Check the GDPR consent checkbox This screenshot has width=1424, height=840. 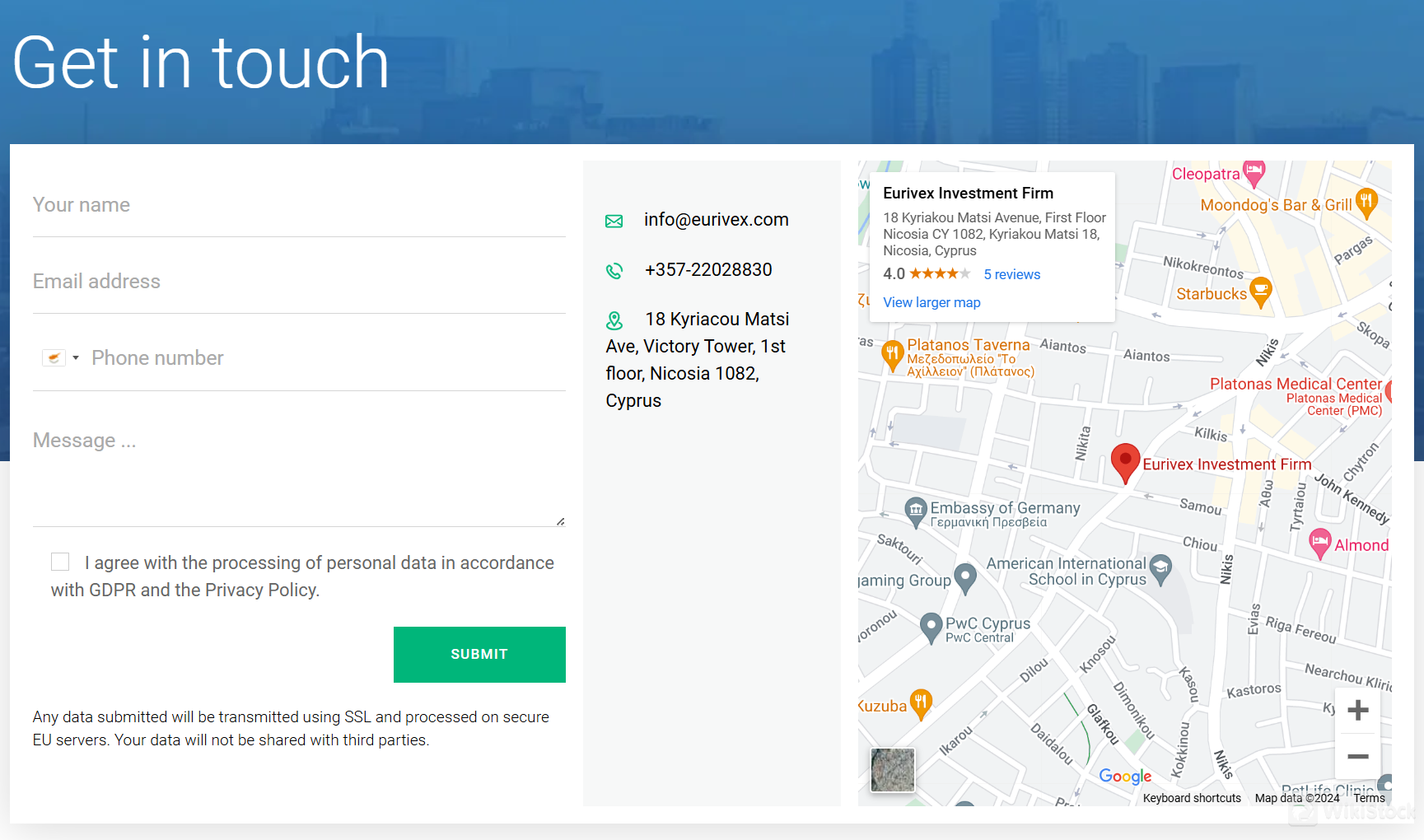coord(60,562)
